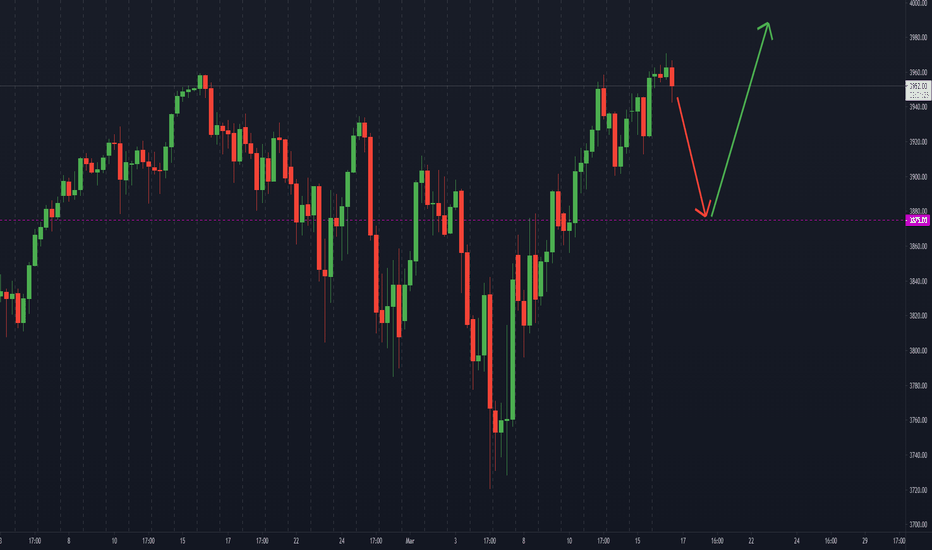
Task: Click the 3880.00 price axis label
Action: tap(918, 211)
